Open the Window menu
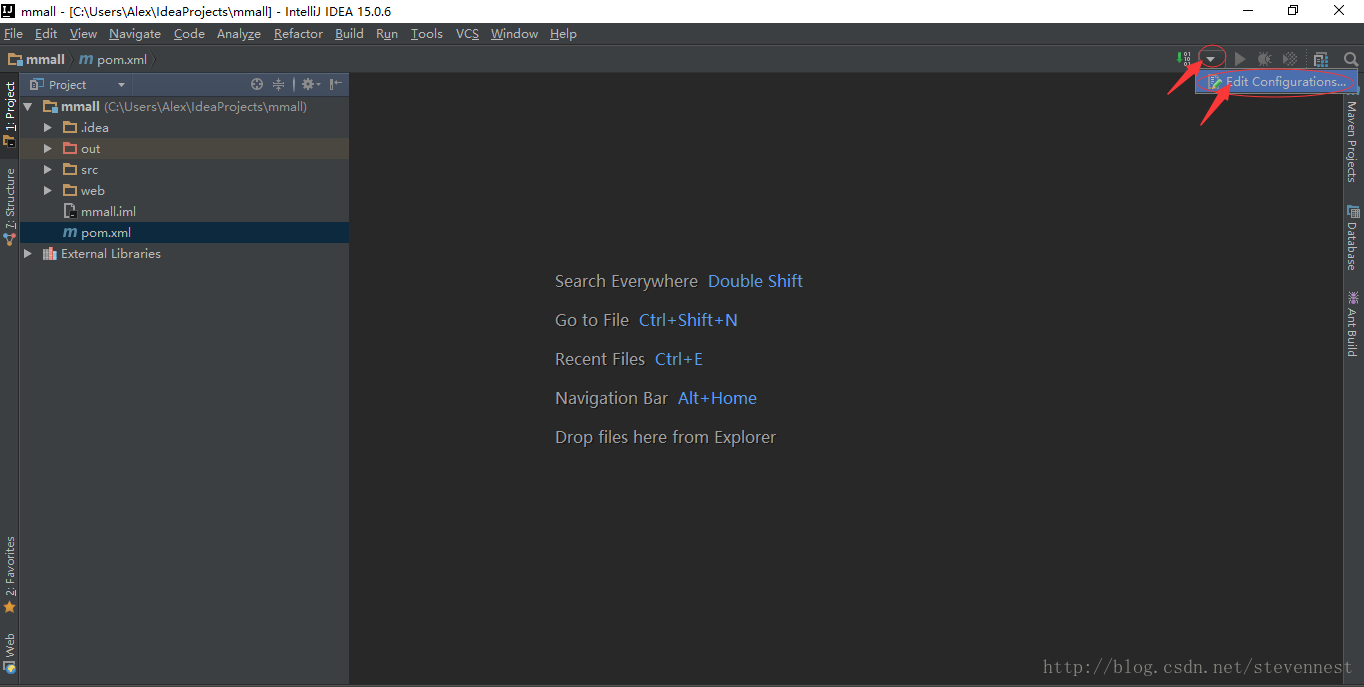This screenshot has height=687, width=1364. (514, 34)
